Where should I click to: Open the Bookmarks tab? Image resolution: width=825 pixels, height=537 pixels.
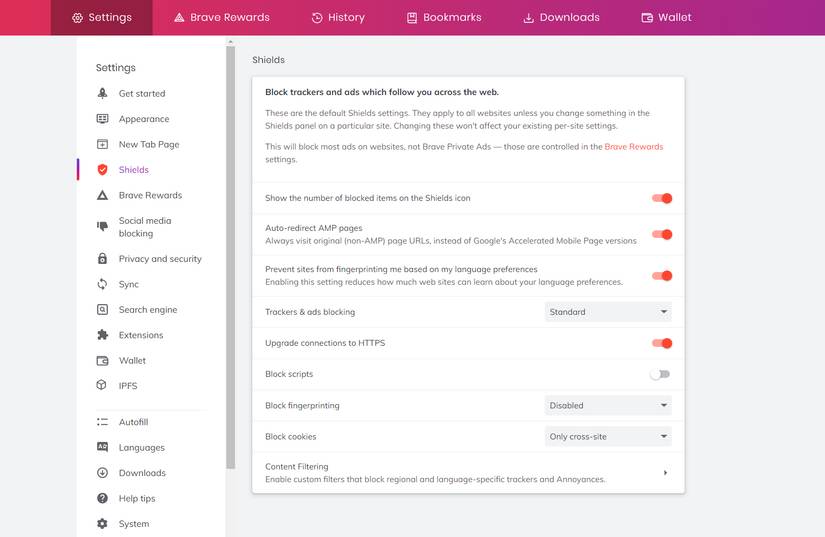tap(444, 17)
